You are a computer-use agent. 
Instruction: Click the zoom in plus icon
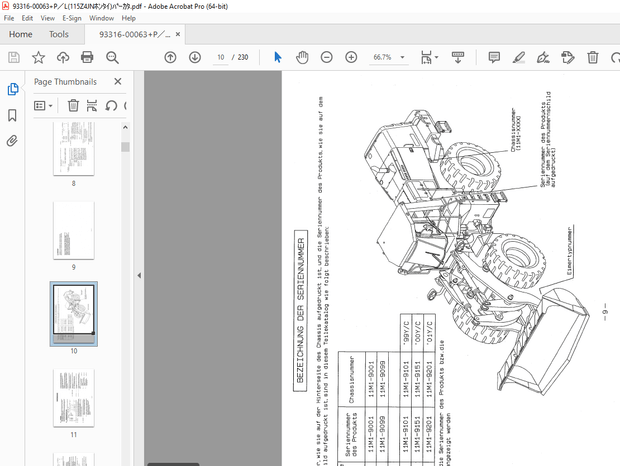351,58
